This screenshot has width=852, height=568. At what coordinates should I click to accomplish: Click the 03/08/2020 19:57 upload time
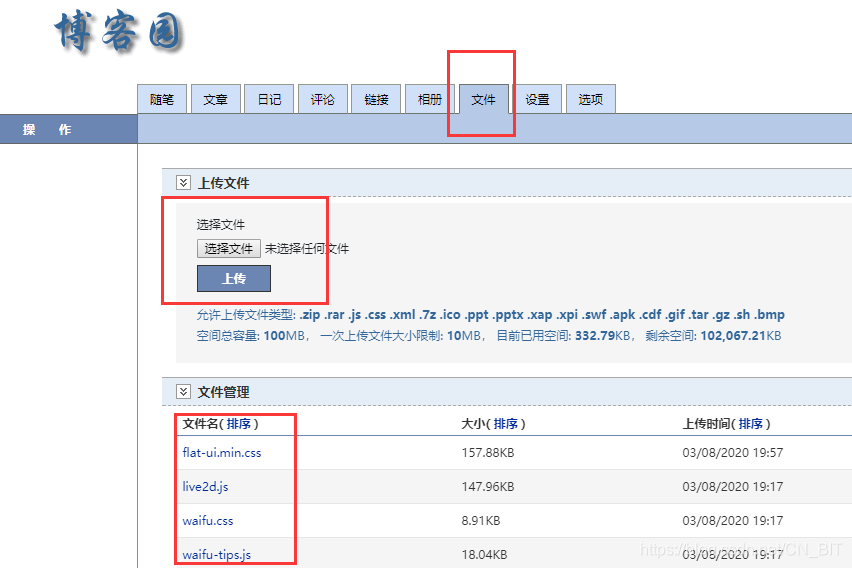coord(733,452)
